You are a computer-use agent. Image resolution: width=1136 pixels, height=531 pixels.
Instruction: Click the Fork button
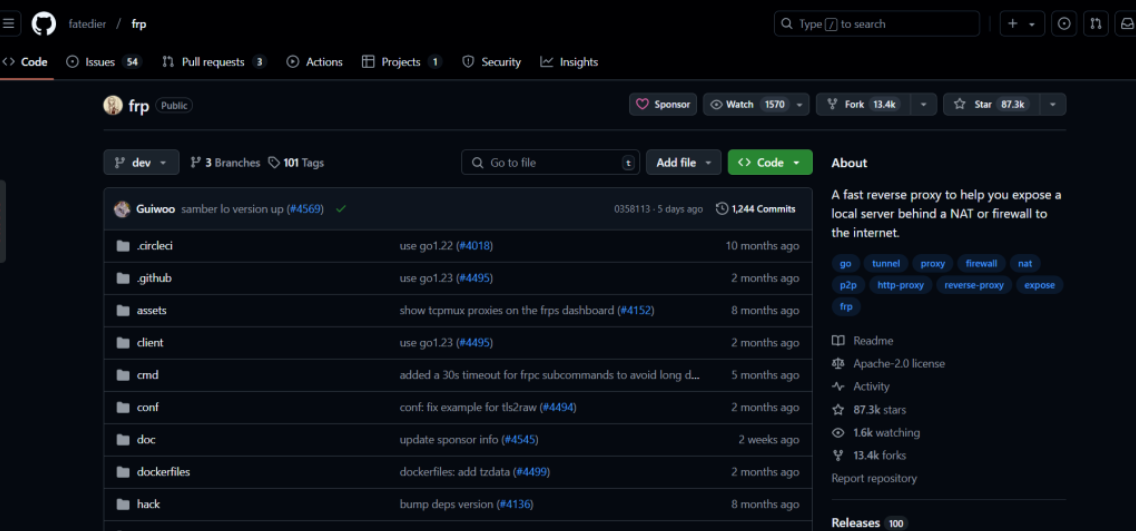point(863,104)
